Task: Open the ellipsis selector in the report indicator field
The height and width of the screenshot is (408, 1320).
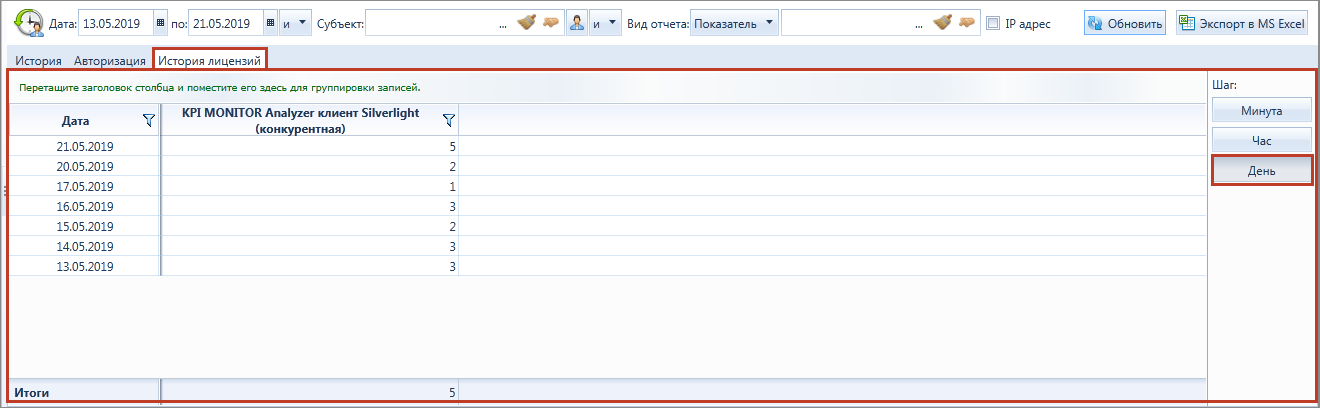Action: point(919,23)
